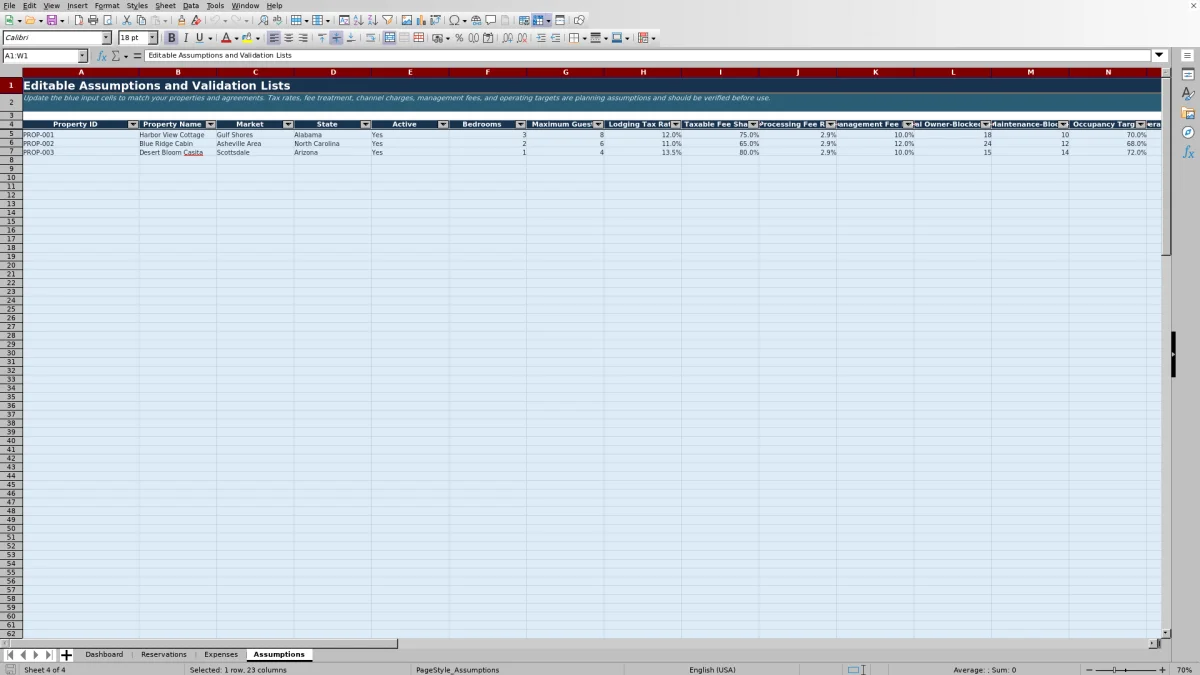Click the Sort Descending icon

pos(372,20)
